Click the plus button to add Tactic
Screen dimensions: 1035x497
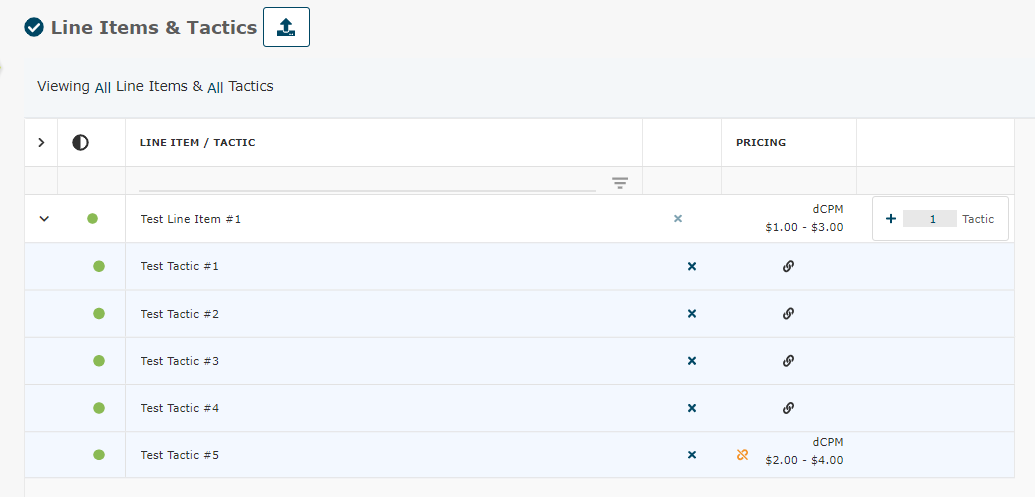(x=891, y=218)
